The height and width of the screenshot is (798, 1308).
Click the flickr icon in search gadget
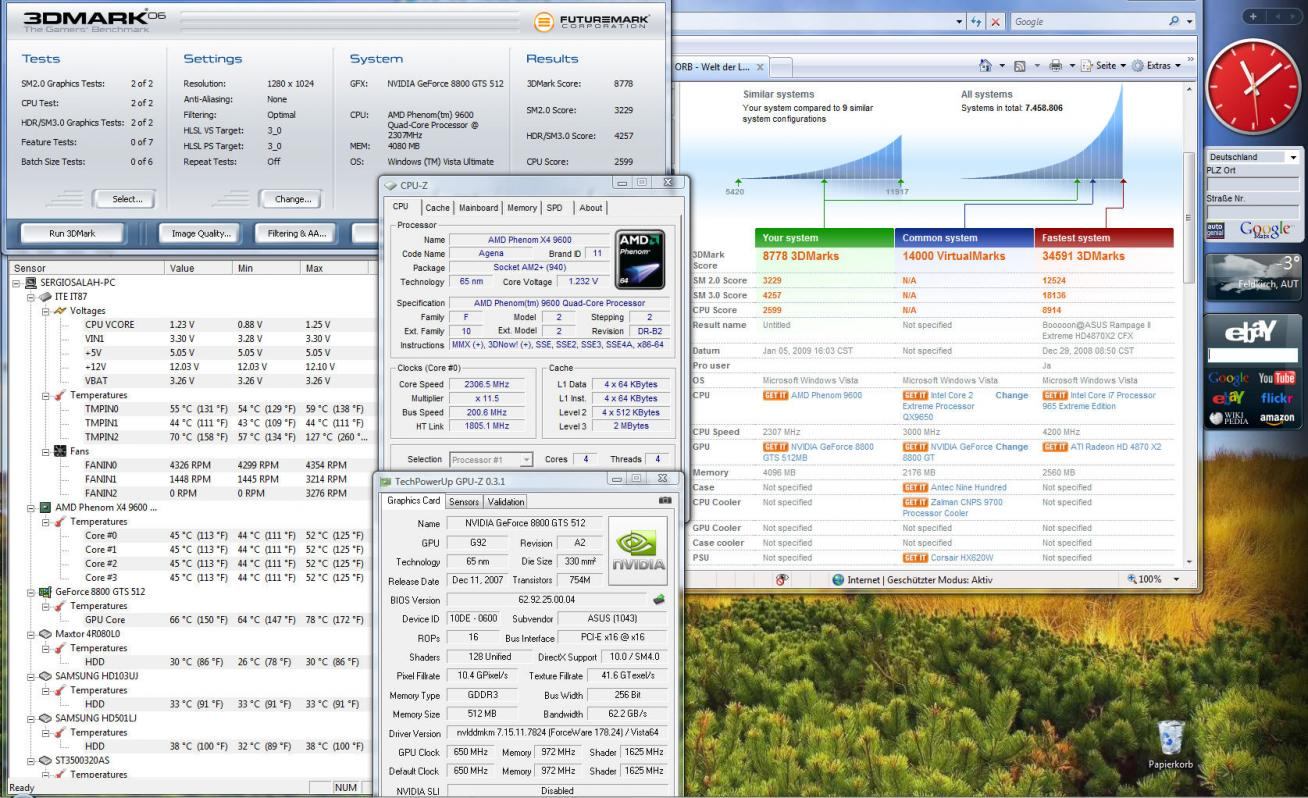pyautogui.click(x=1277, y=398)
